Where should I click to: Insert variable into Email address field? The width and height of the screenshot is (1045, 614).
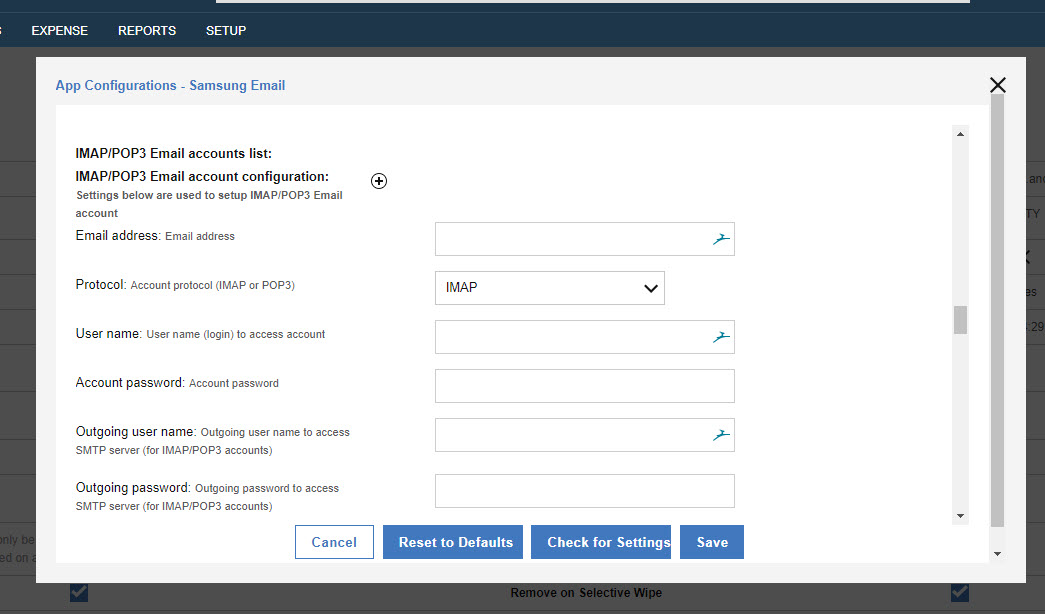pos(721,237)
